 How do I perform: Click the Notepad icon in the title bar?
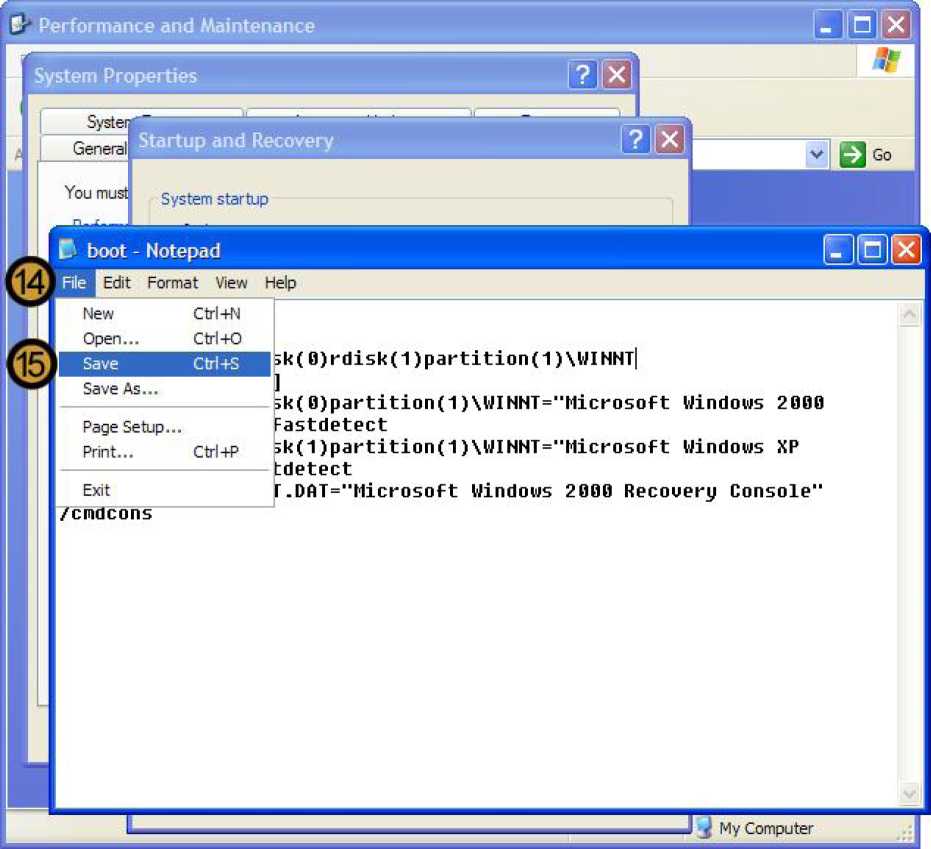[68, 249]
